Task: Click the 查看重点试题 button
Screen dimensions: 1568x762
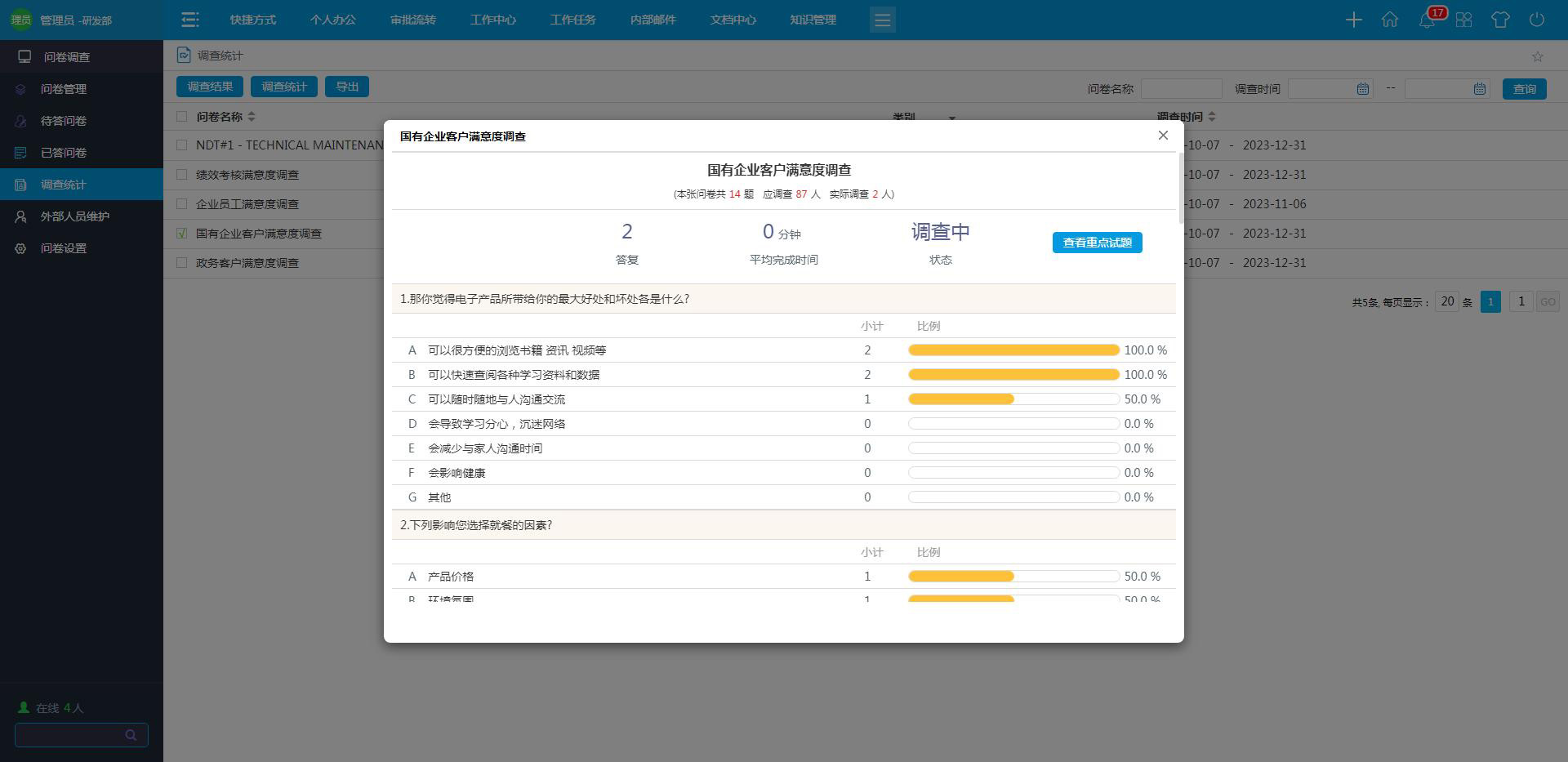Action: 1097,243
